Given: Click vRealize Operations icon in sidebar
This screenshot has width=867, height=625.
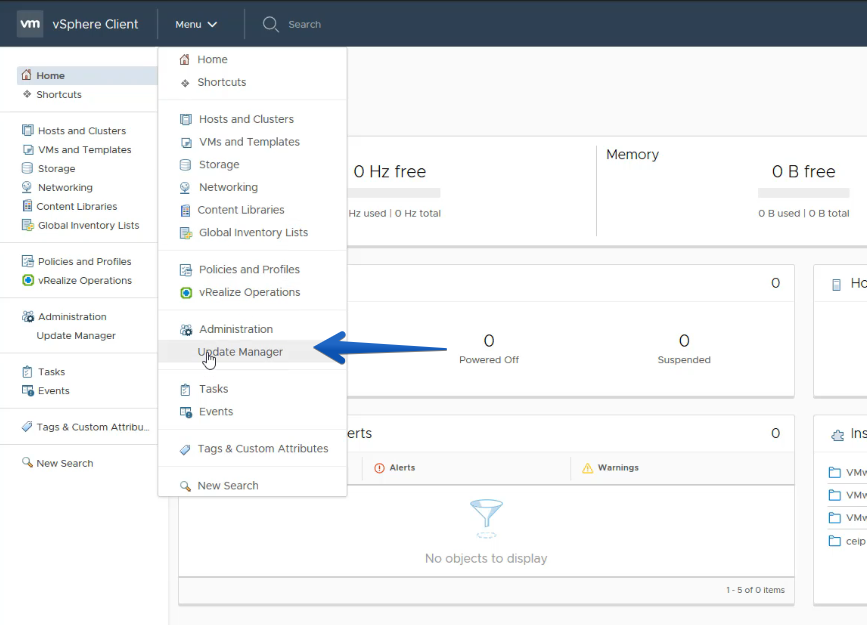Looking at the screenshot, I should [28, 280].
